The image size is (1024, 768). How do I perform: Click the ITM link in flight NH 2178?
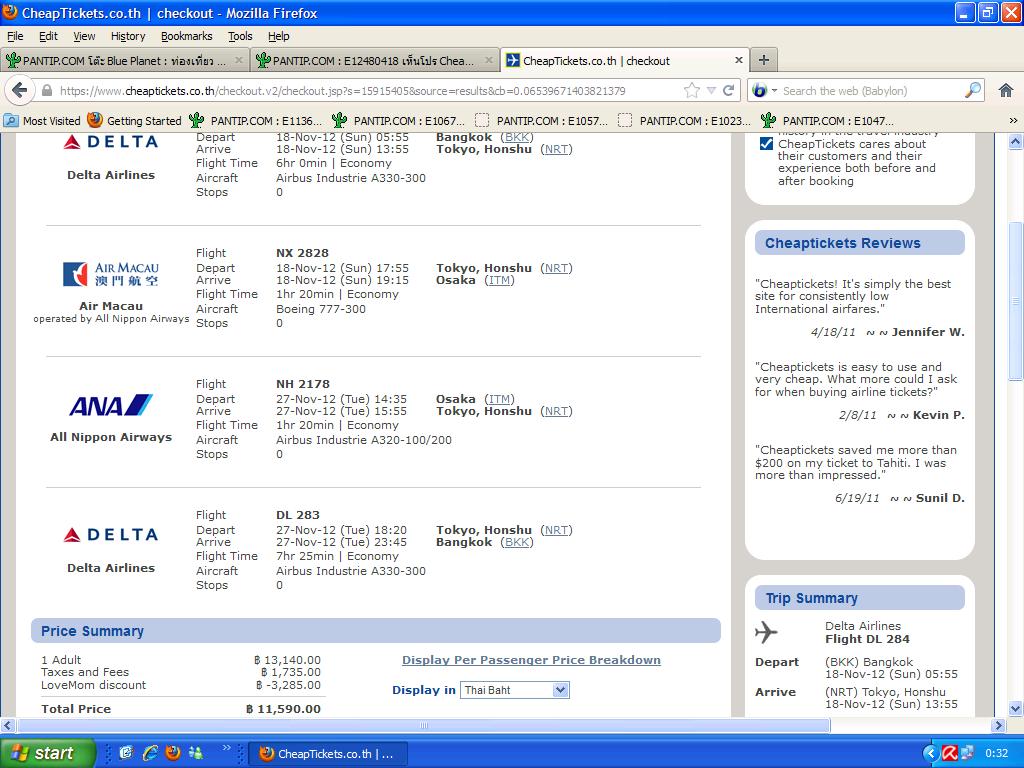pos(500,399)
